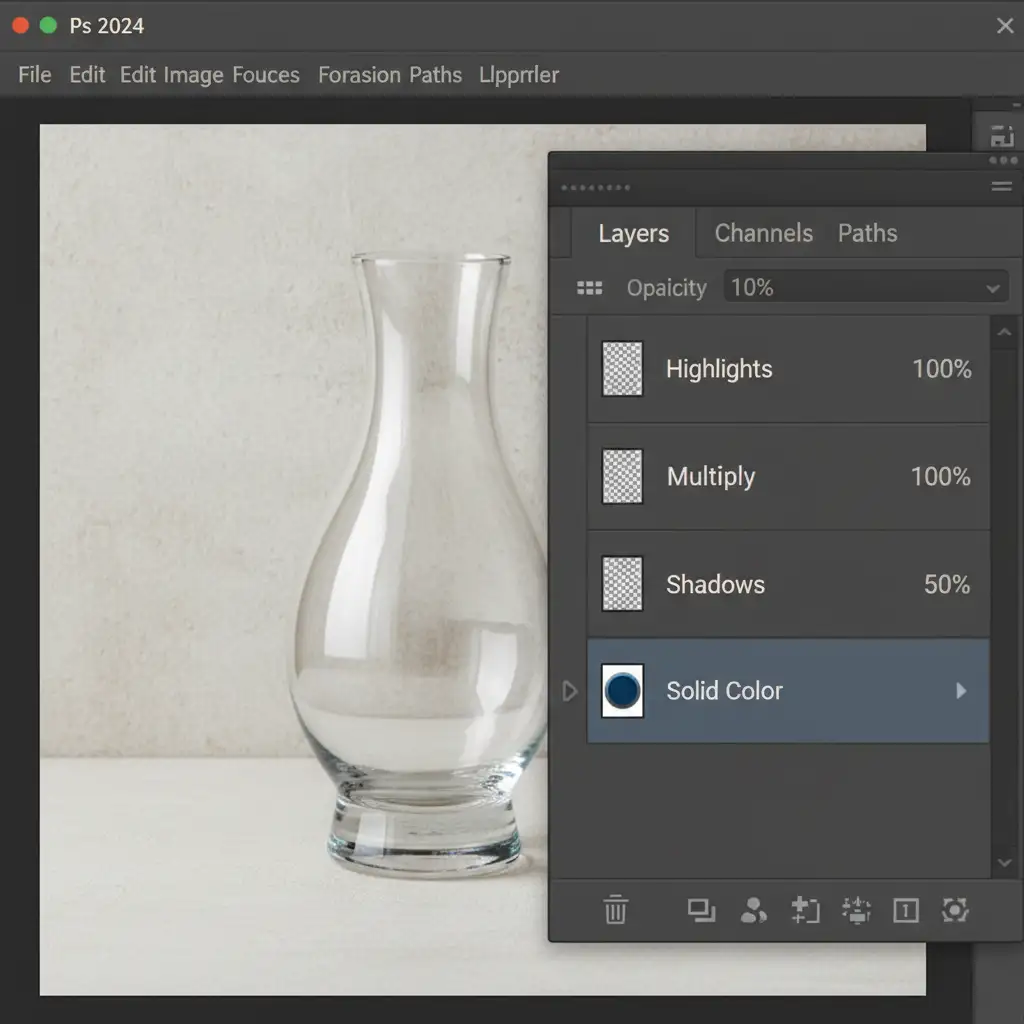Click the trash icon to delete layer
This screenshot has height=1024, width=1024.
pyautogui.click(x=615, y=910)
